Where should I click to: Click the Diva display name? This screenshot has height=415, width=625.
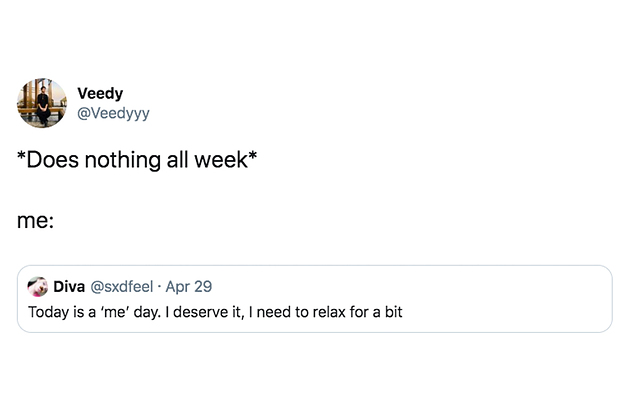tap(69, 287)
